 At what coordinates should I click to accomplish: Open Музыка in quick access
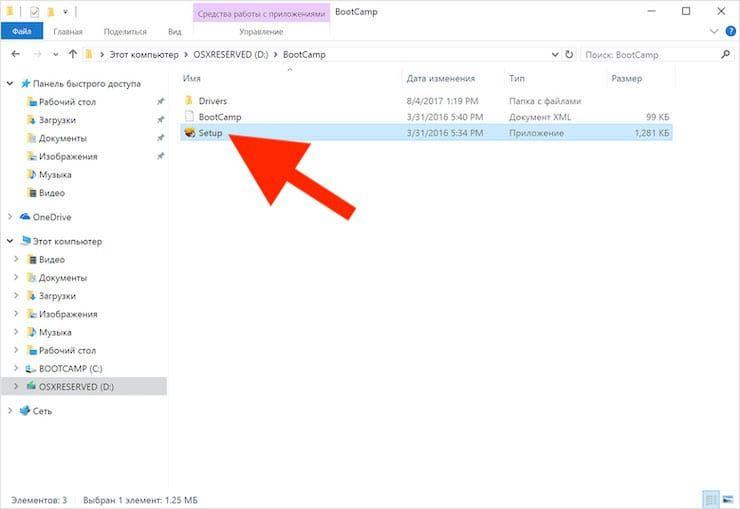click(55, 175)
